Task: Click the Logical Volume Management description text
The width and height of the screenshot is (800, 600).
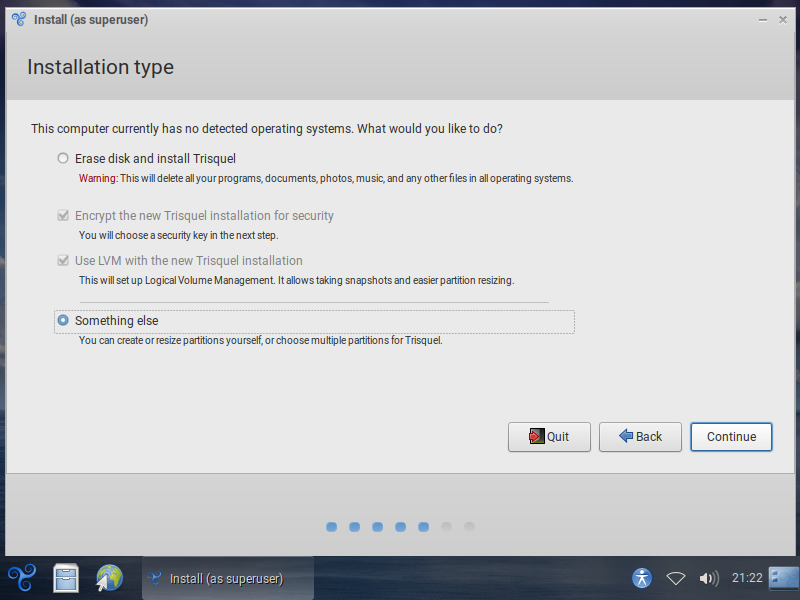Action: click(296, 280)
